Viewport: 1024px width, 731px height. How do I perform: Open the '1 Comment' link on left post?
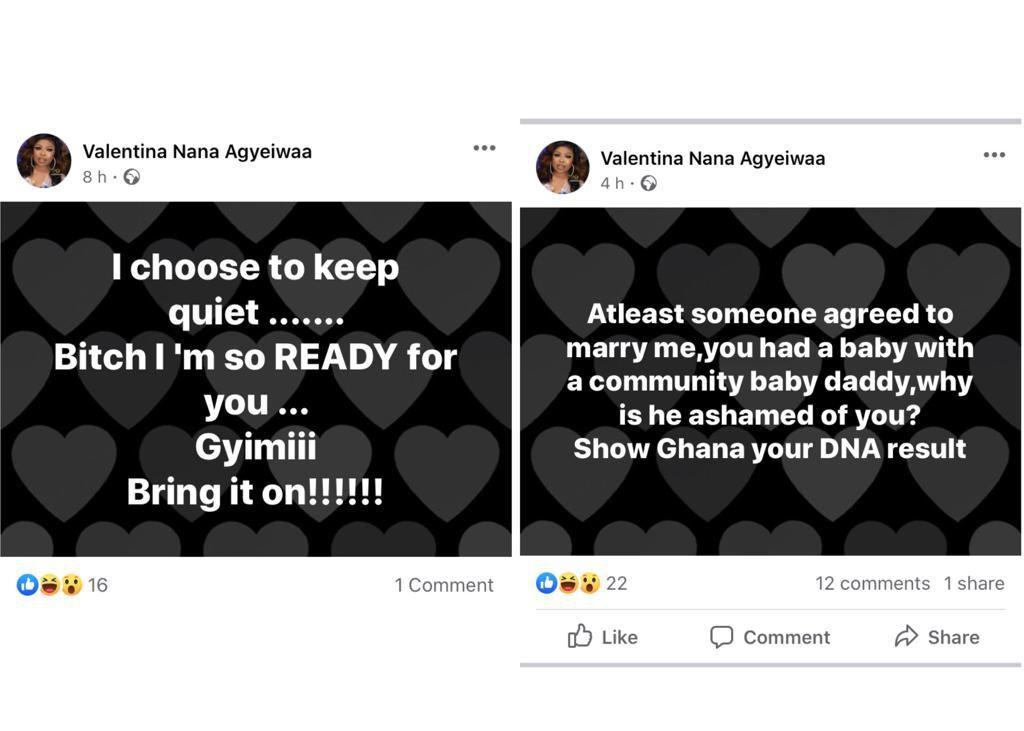pos(444,585)
